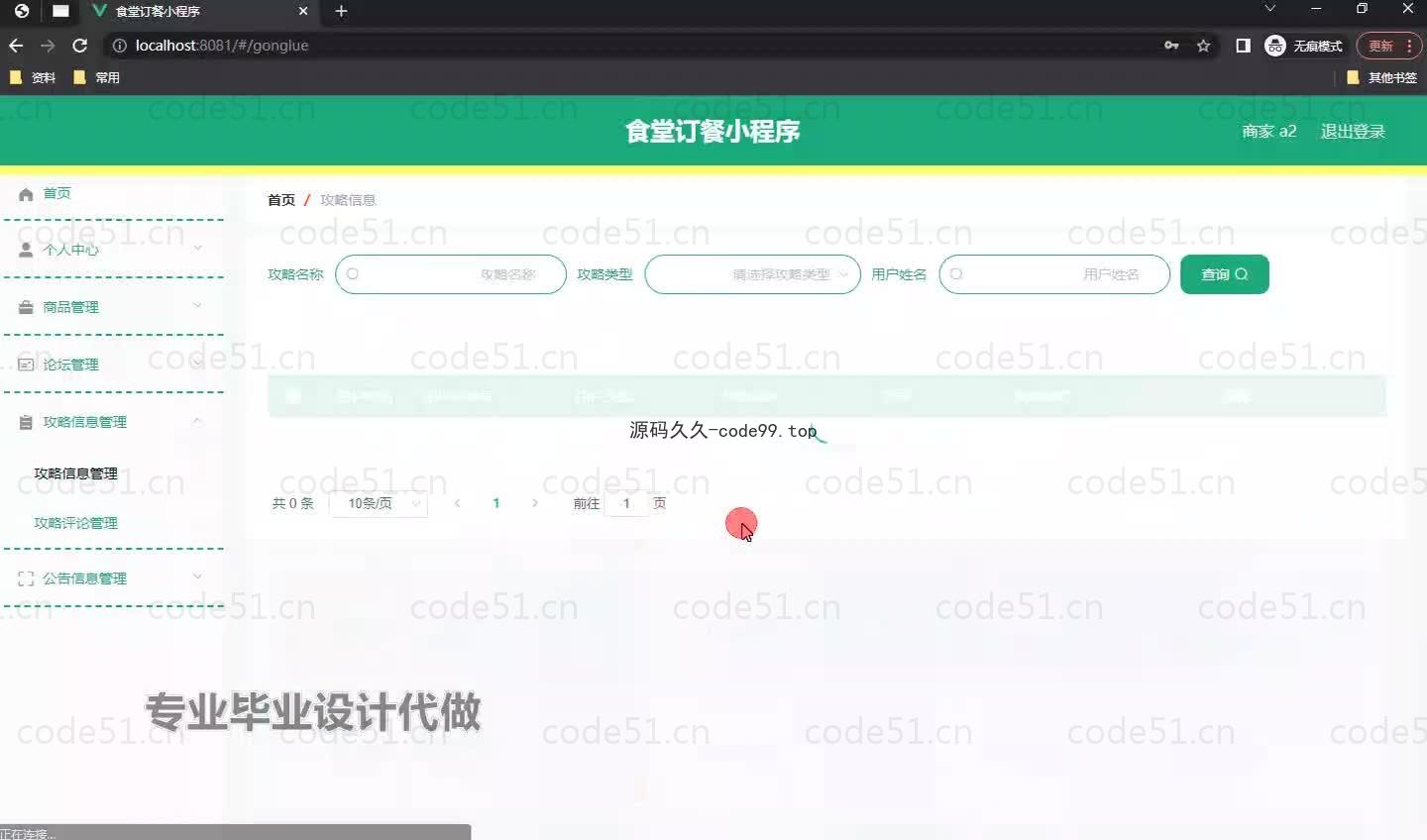Click the address bar URL
Screen dimensions: 1427x840
click(x=222, y=46)
